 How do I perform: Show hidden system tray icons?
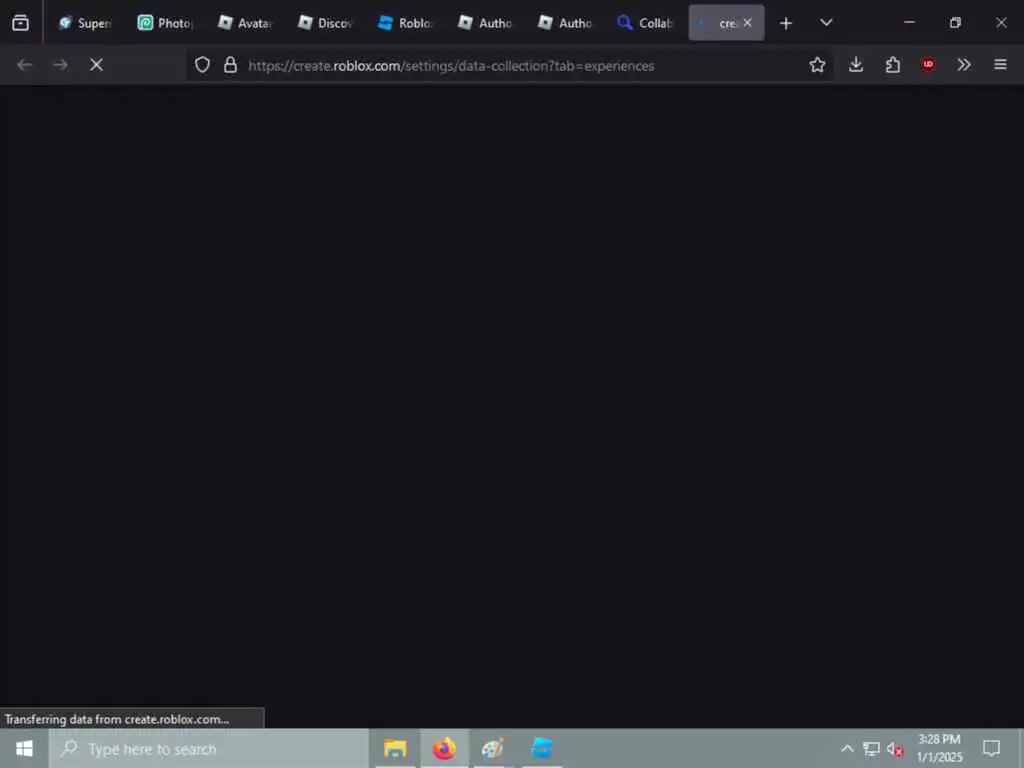coord(847,748)
